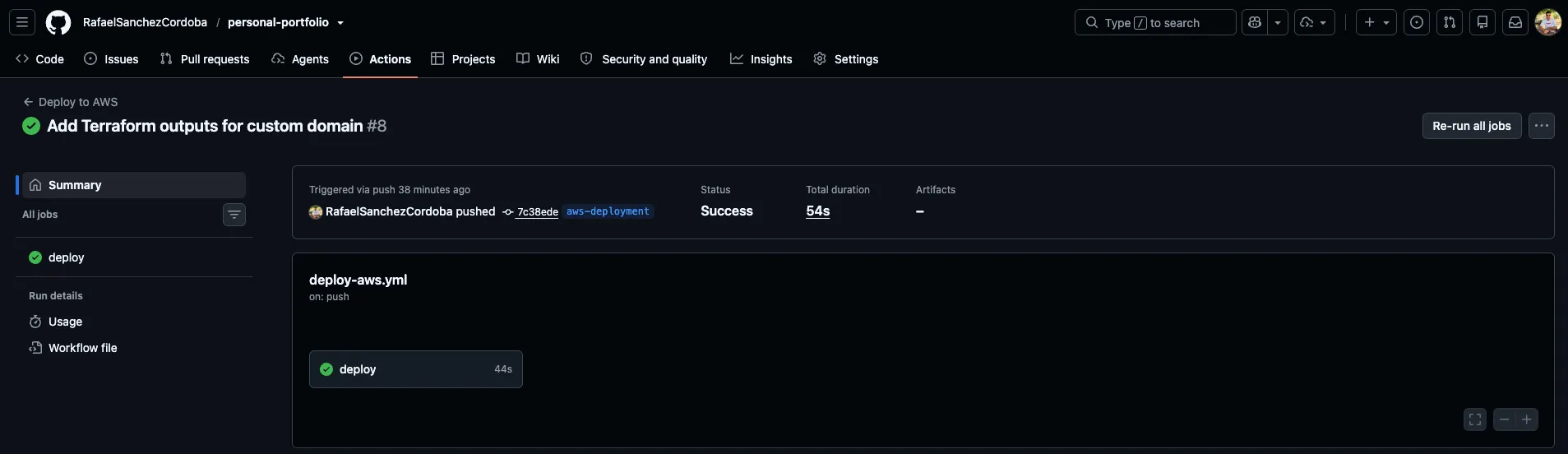Open the RafaelSanchezCordoba pusher link
1568x454 pixels.
coord(389,211)
